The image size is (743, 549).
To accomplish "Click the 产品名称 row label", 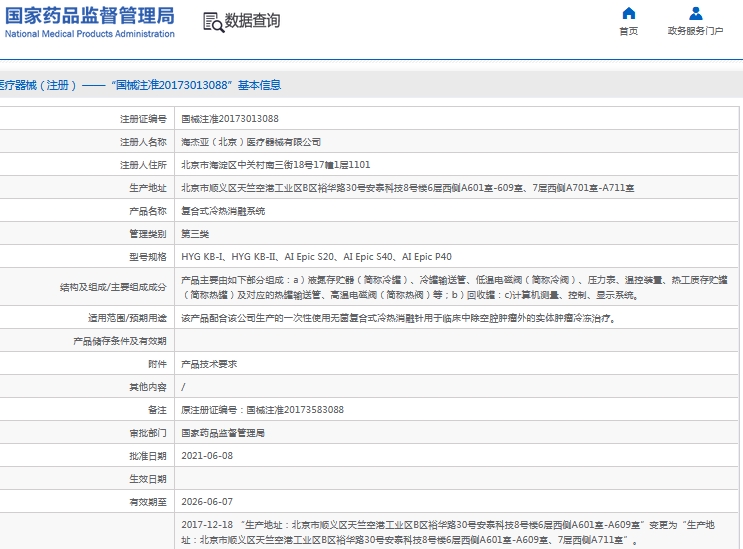I will (x=148, y=211).
